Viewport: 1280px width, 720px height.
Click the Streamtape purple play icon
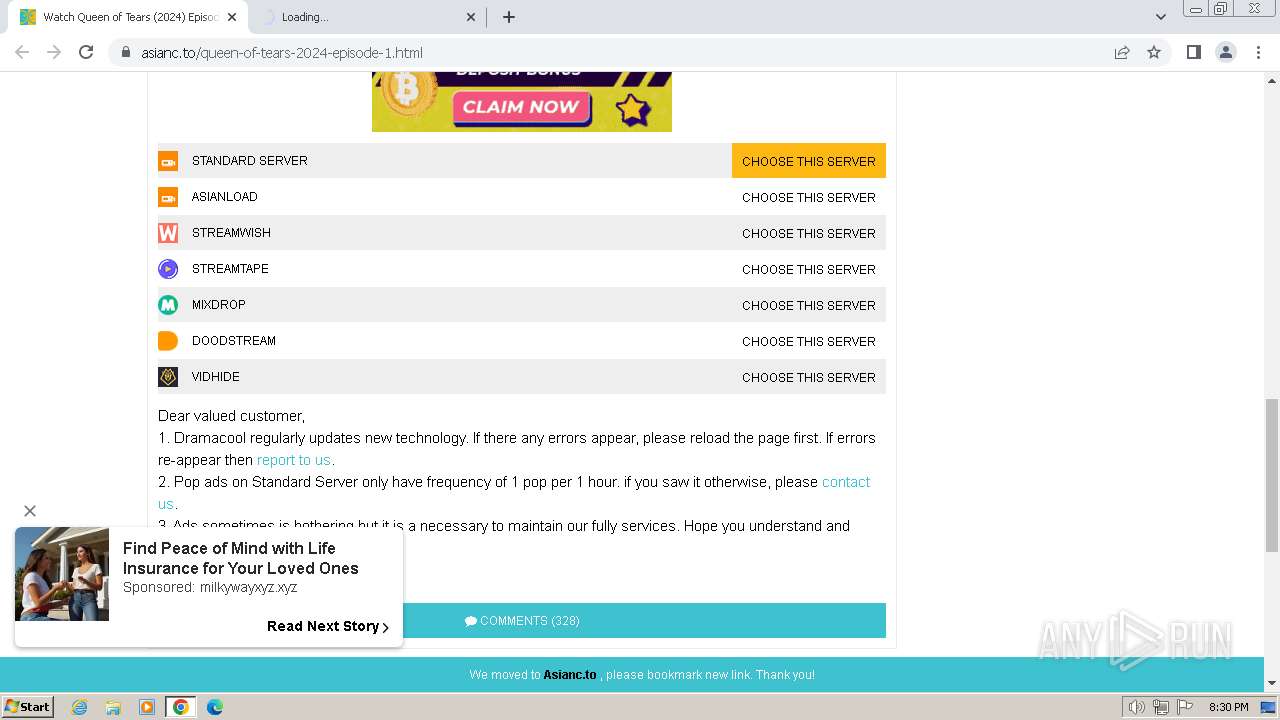pos(168,269)
